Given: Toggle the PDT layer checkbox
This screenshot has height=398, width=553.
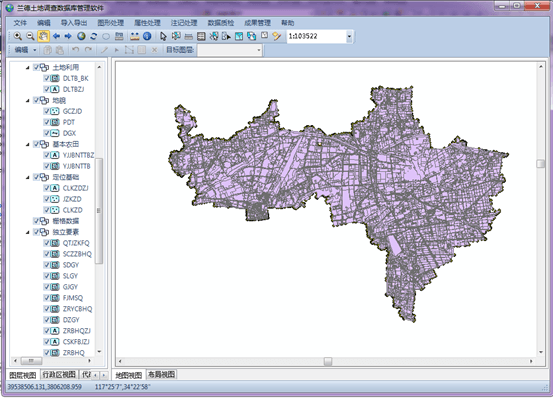Looking at the screenshot, I should tap(47, 122).
